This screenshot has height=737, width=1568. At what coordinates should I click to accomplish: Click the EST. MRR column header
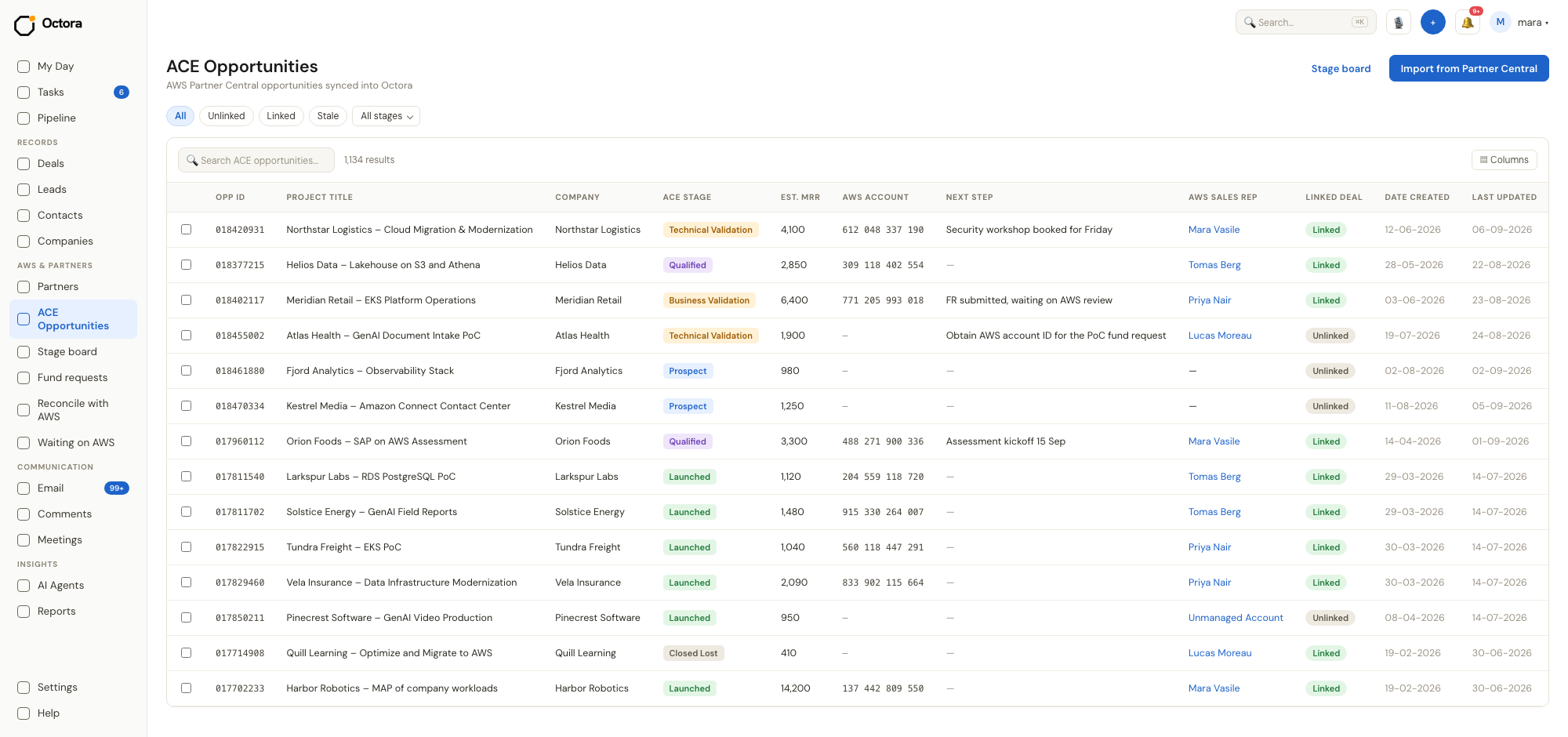[800, 198]
